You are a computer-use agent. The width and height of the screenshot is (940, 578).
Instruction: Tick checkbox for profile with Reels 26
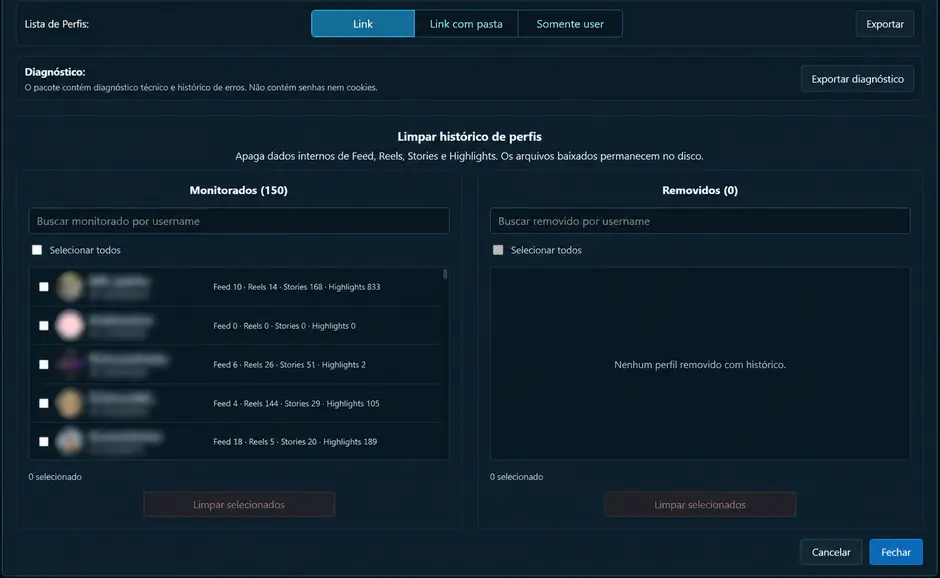(44, 365)
